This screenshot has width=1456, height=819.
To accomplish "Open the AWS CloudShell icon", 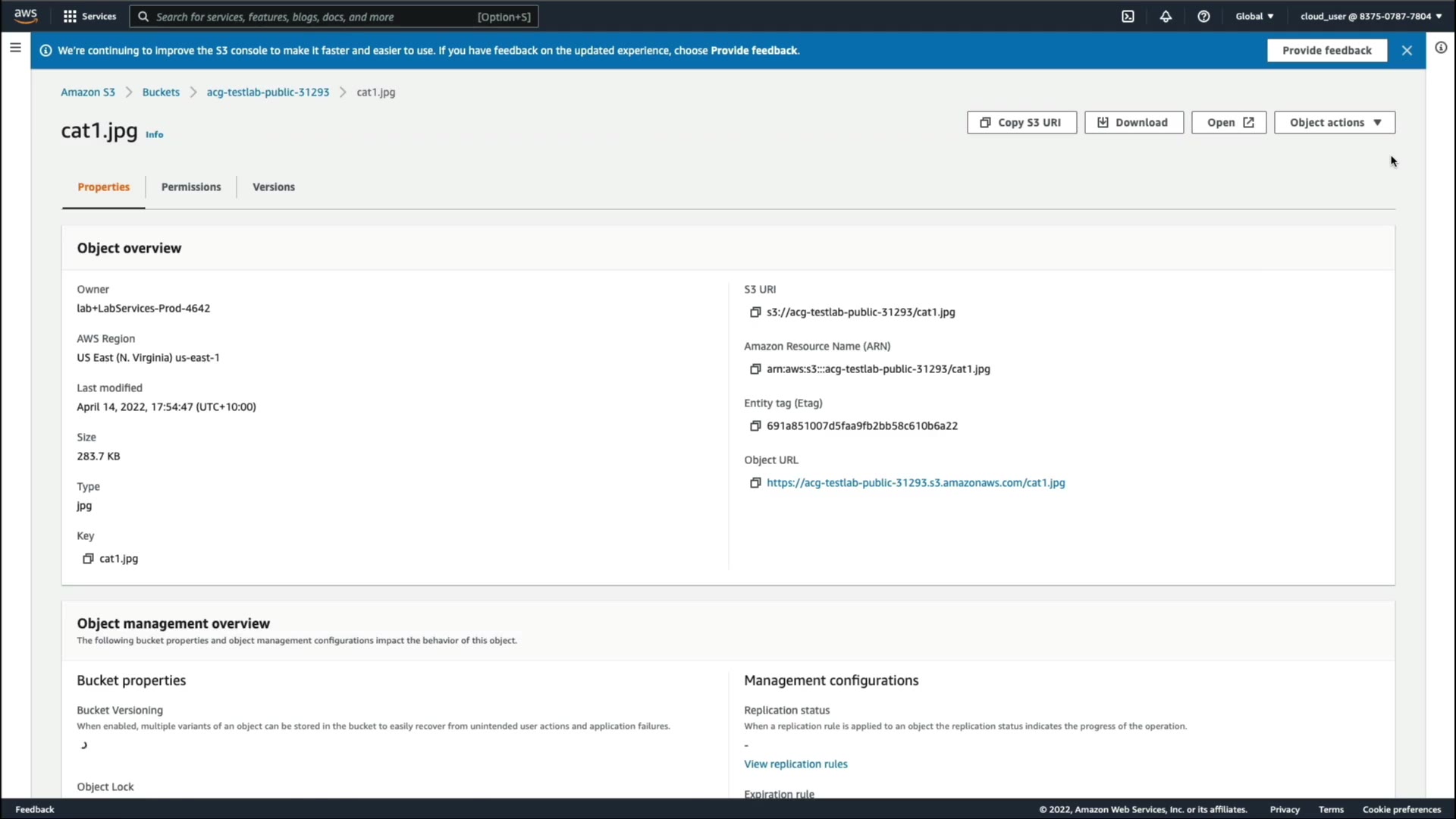I will (1128, 16).
